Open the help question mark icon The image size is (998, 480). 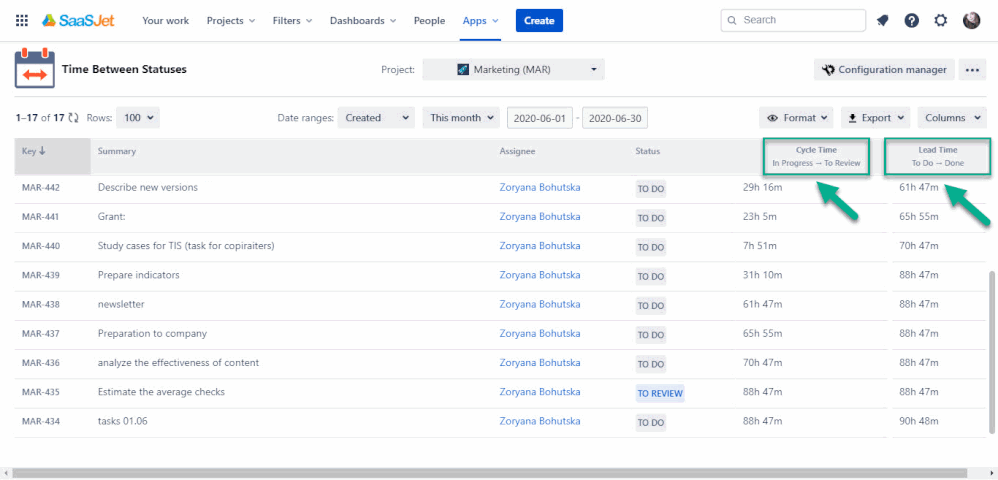pyautogui.click(x=911, y=20)
